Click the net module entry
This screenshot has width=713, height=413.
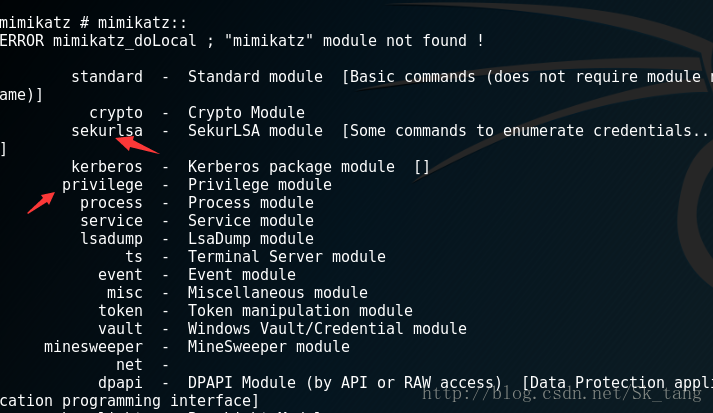click(129, 365)
